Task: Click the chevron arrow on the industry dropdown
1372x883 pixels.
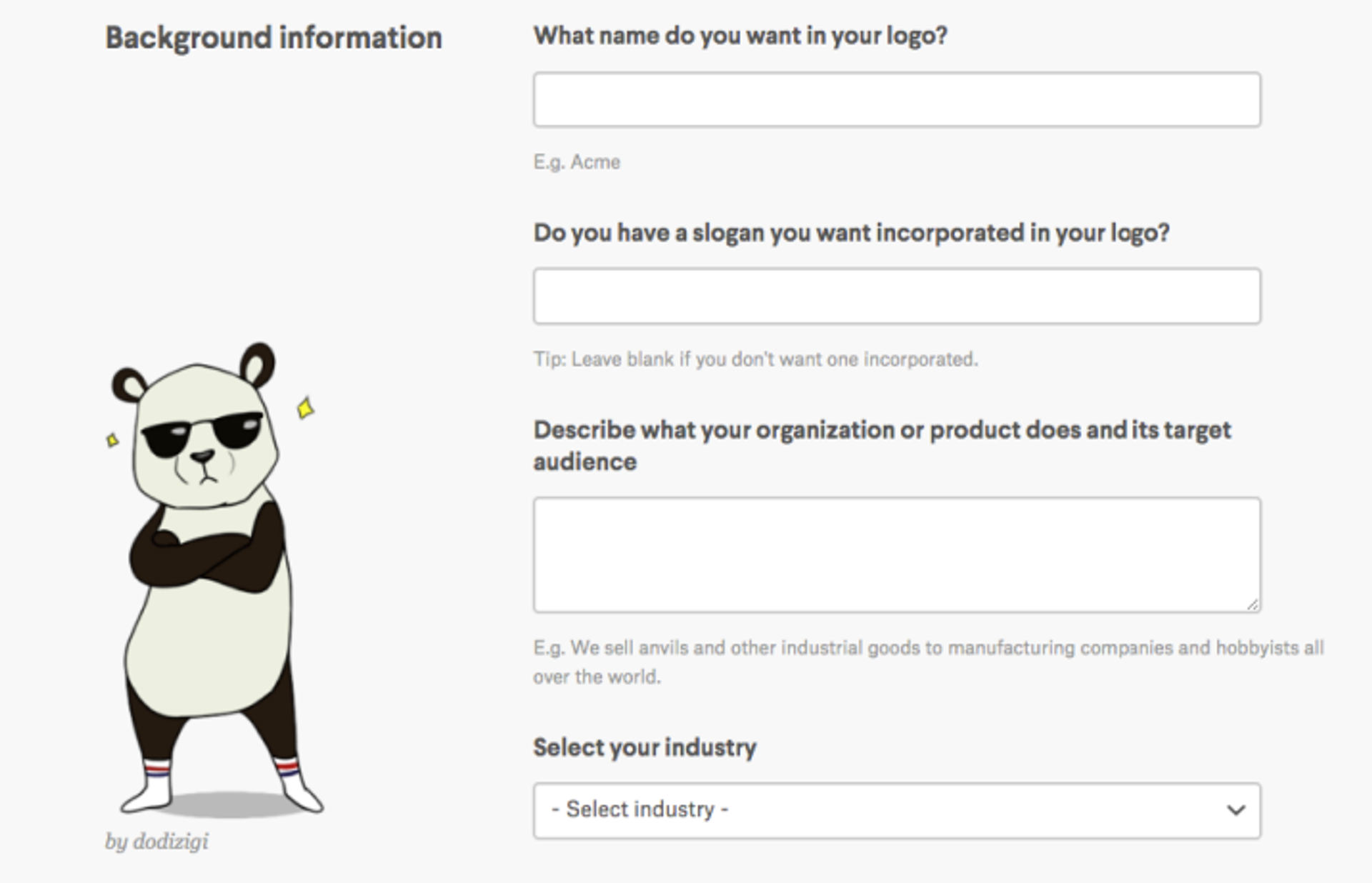Action: 1236,810
